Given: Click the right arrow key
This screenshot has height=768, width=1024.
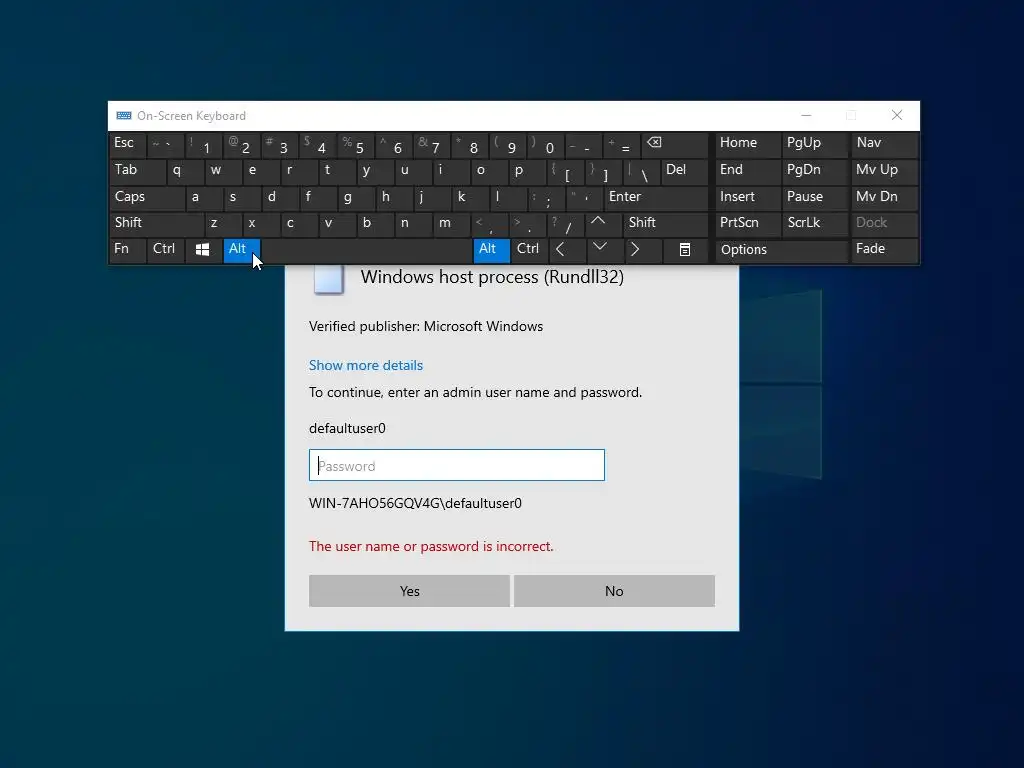Looking at the screenshot, I should 642,250.
